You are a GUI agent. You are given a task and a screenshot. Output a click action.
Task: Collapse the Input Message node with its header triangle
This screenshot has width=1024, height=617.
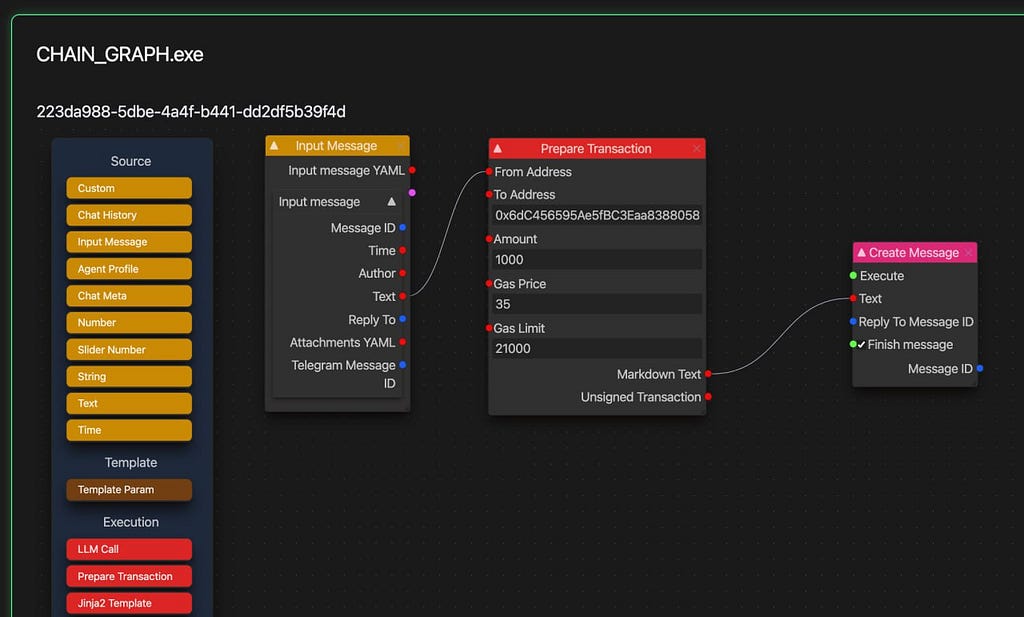point(274,146)
